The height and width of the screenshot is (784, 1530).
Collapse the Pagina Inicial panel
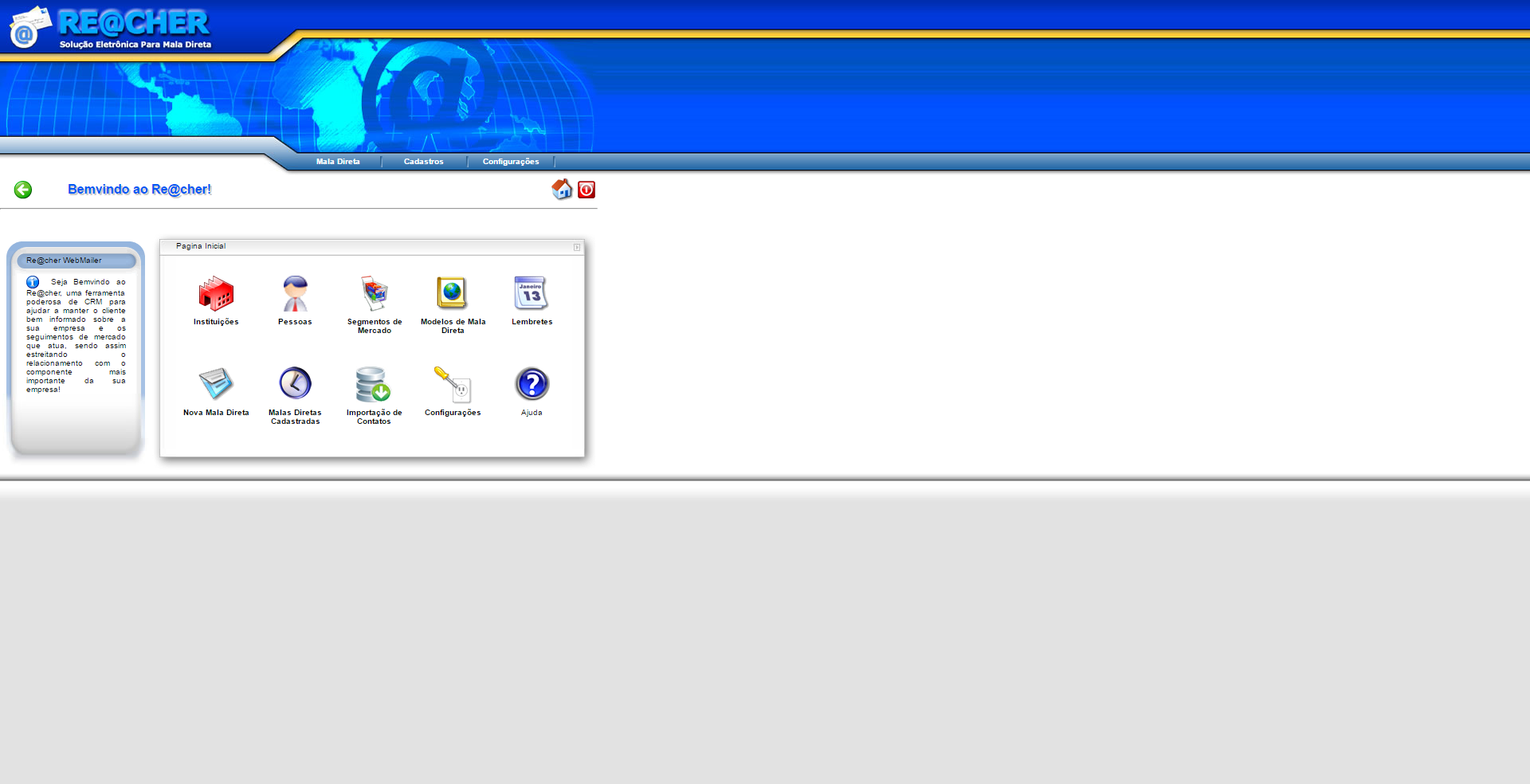[577, 247]
